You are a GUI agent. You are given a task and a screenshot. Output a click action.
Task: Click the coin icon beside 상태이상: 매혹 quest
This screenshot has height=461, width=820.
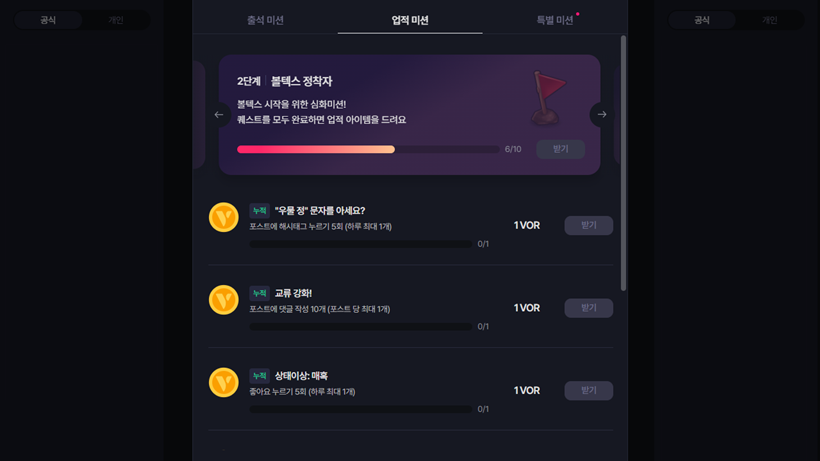click(x=224, y=382)
